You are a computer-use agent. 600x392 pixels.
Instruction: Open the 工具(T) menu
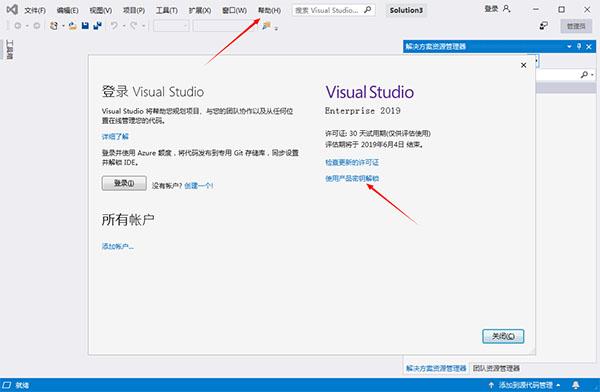pos(166,10)
